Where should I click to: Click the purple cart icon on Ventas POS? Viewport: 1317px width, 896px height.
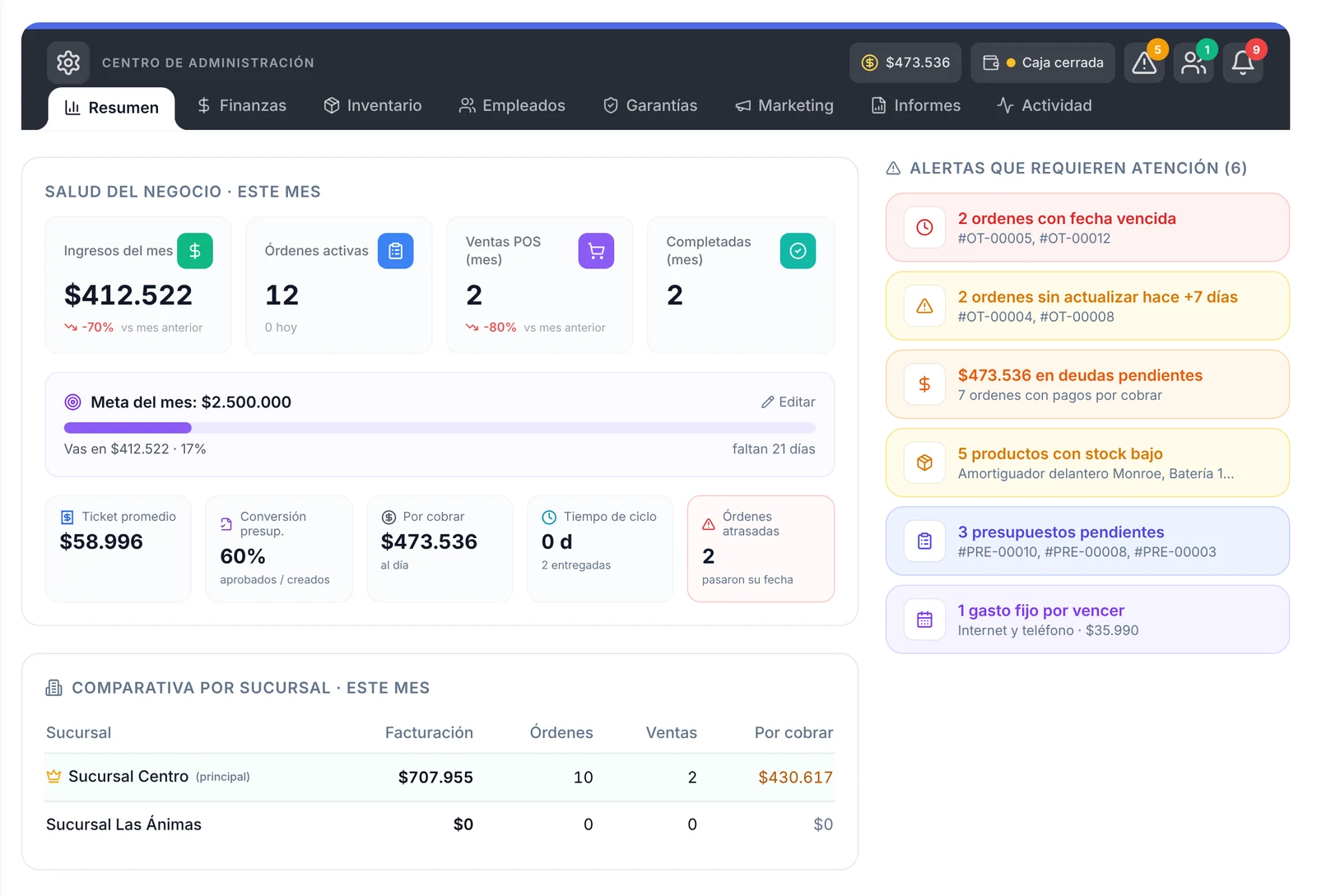click(x=597, y=251)
